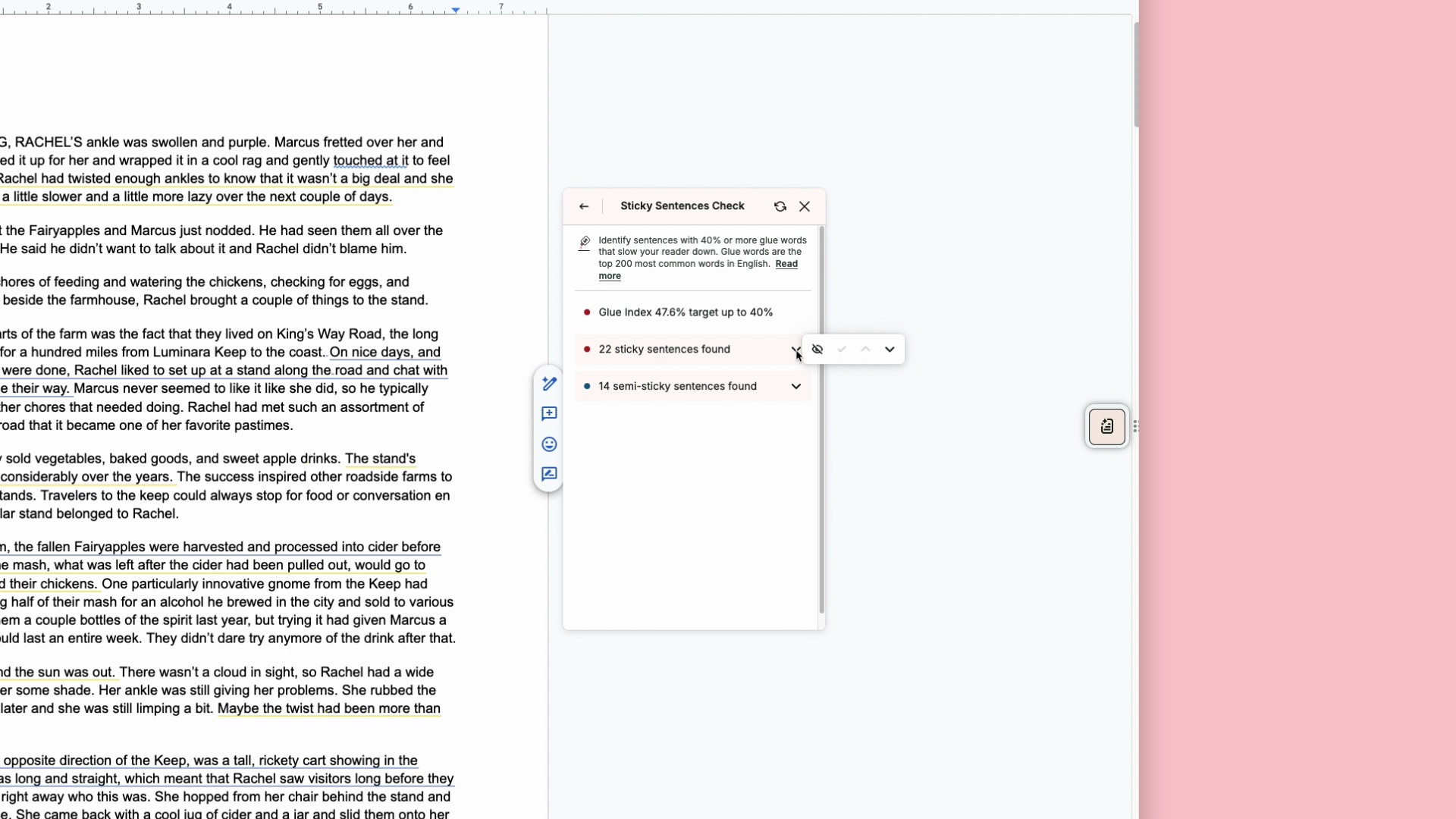The image size is (1456, 819).
Task: Open the ProWritingAid floating button at the right edge
Action: (1107, 427)
